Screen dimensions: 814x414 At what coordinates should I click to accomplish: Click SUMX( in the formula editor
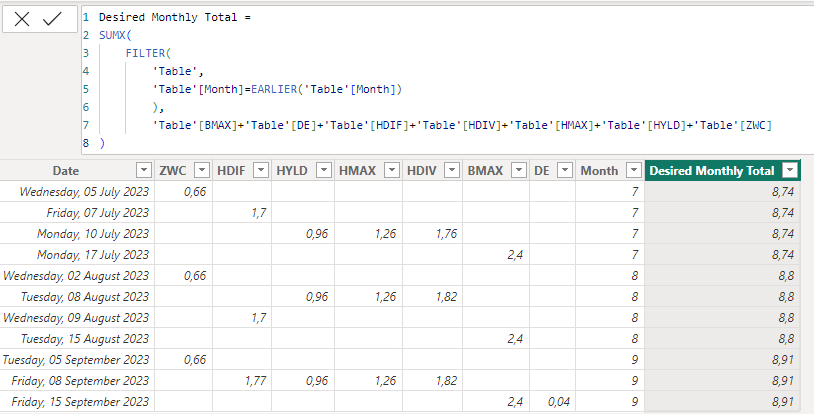(116, 35)
